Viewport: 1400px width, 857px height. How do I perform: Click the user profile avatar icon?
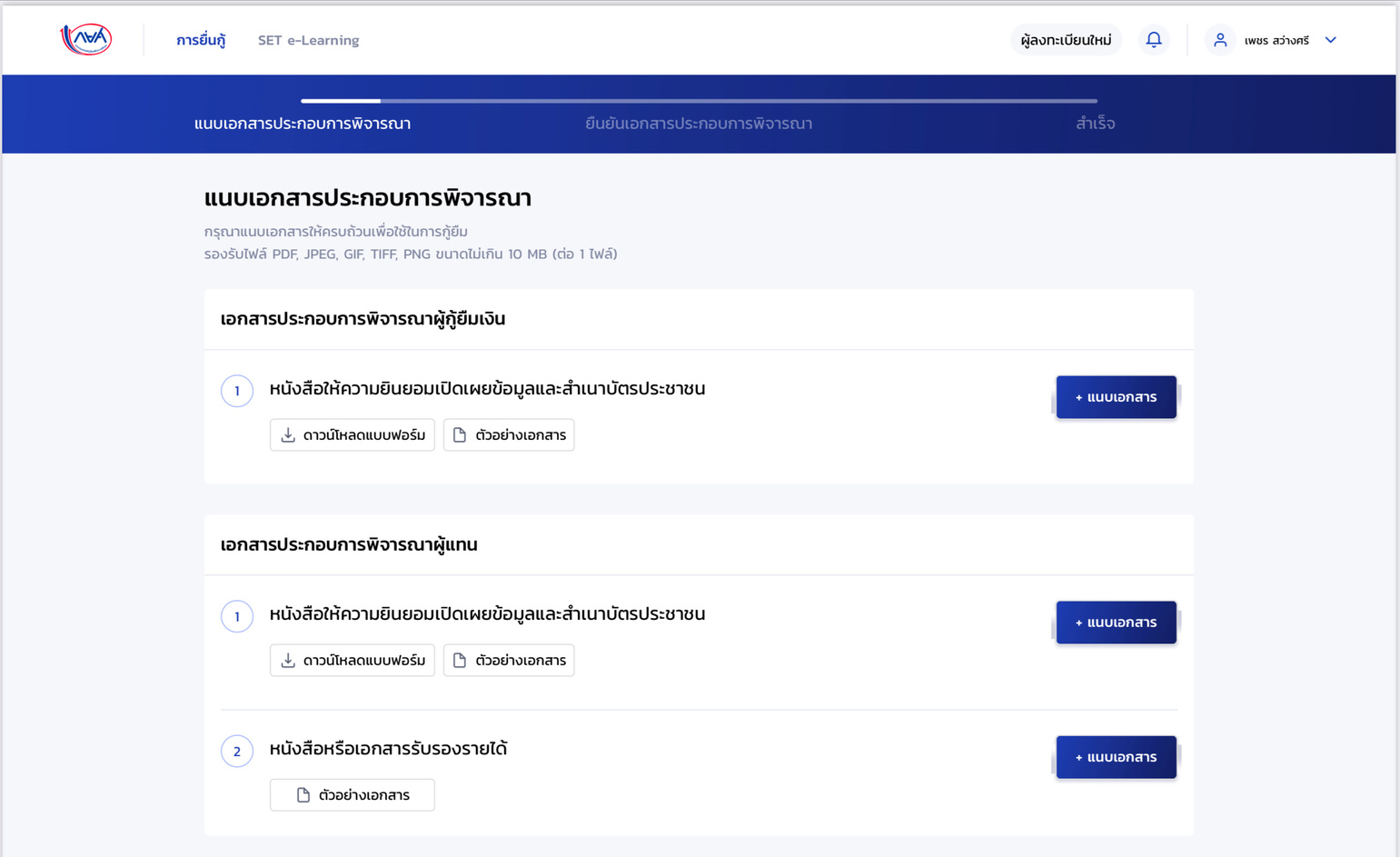point(1220,40)
